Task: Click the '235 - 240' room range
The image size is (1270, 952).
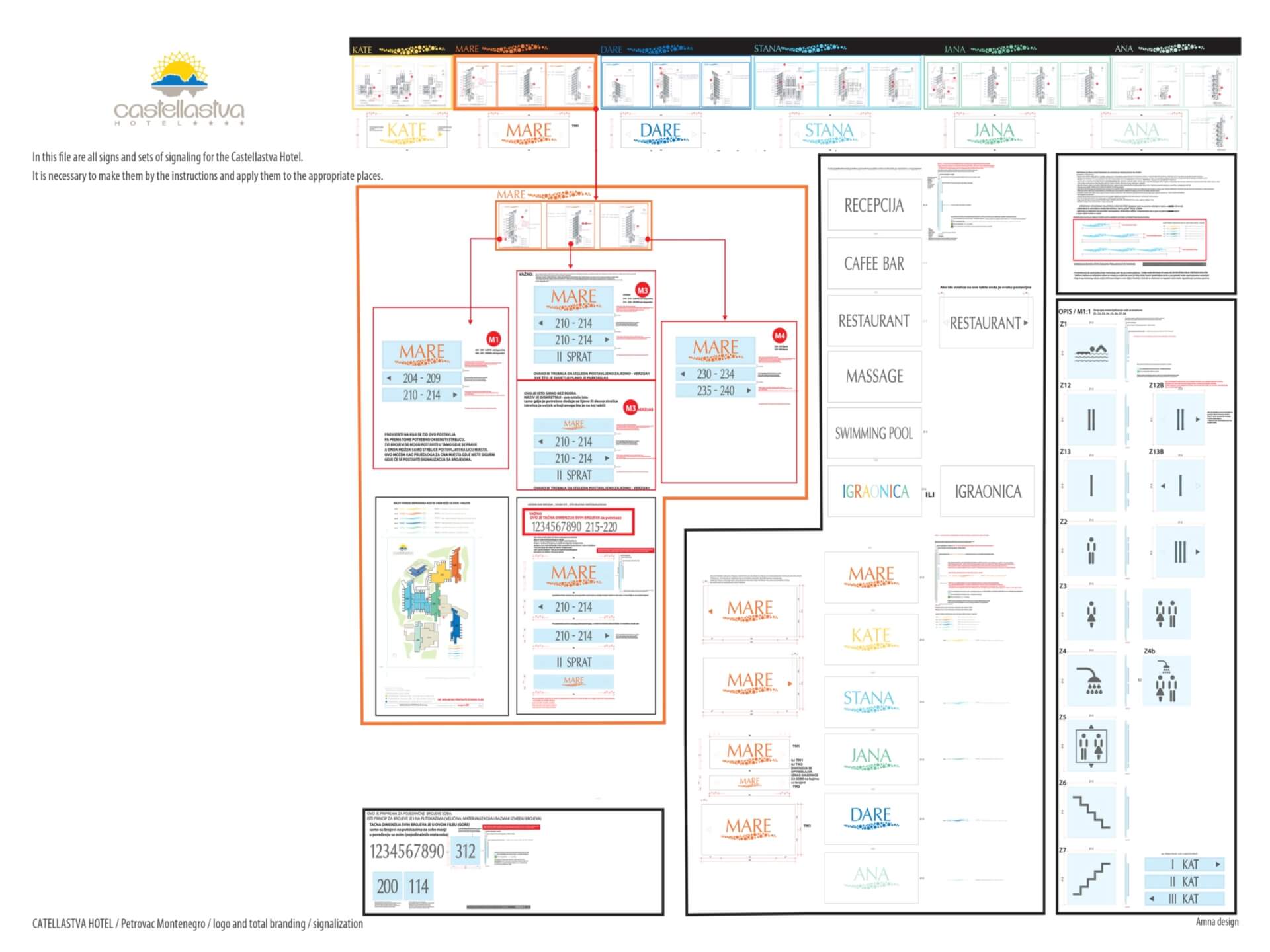Action: (715, 391)
